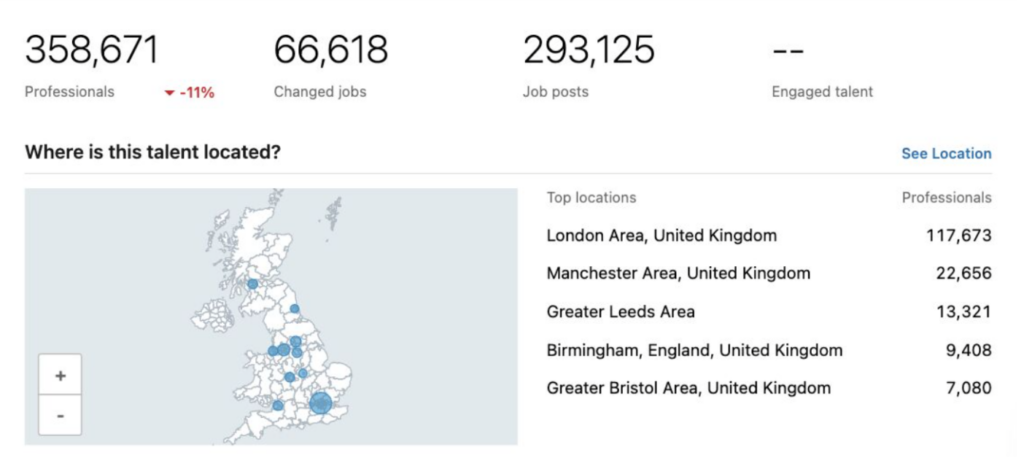Zoom out the map with minus button

pos(60,415)
